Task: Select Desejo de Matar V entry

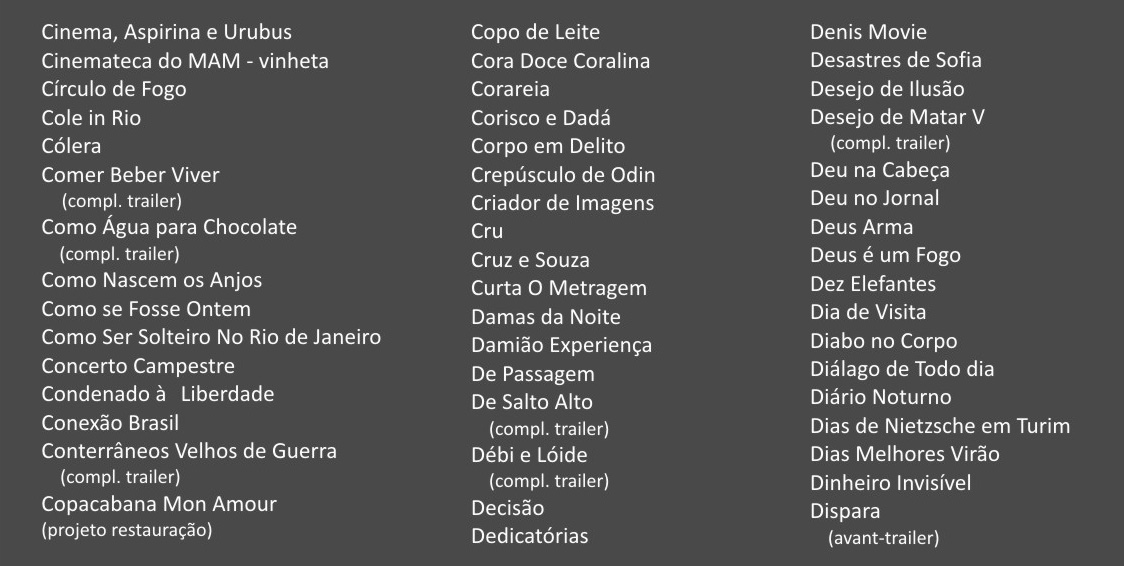Action: point(897,117)
